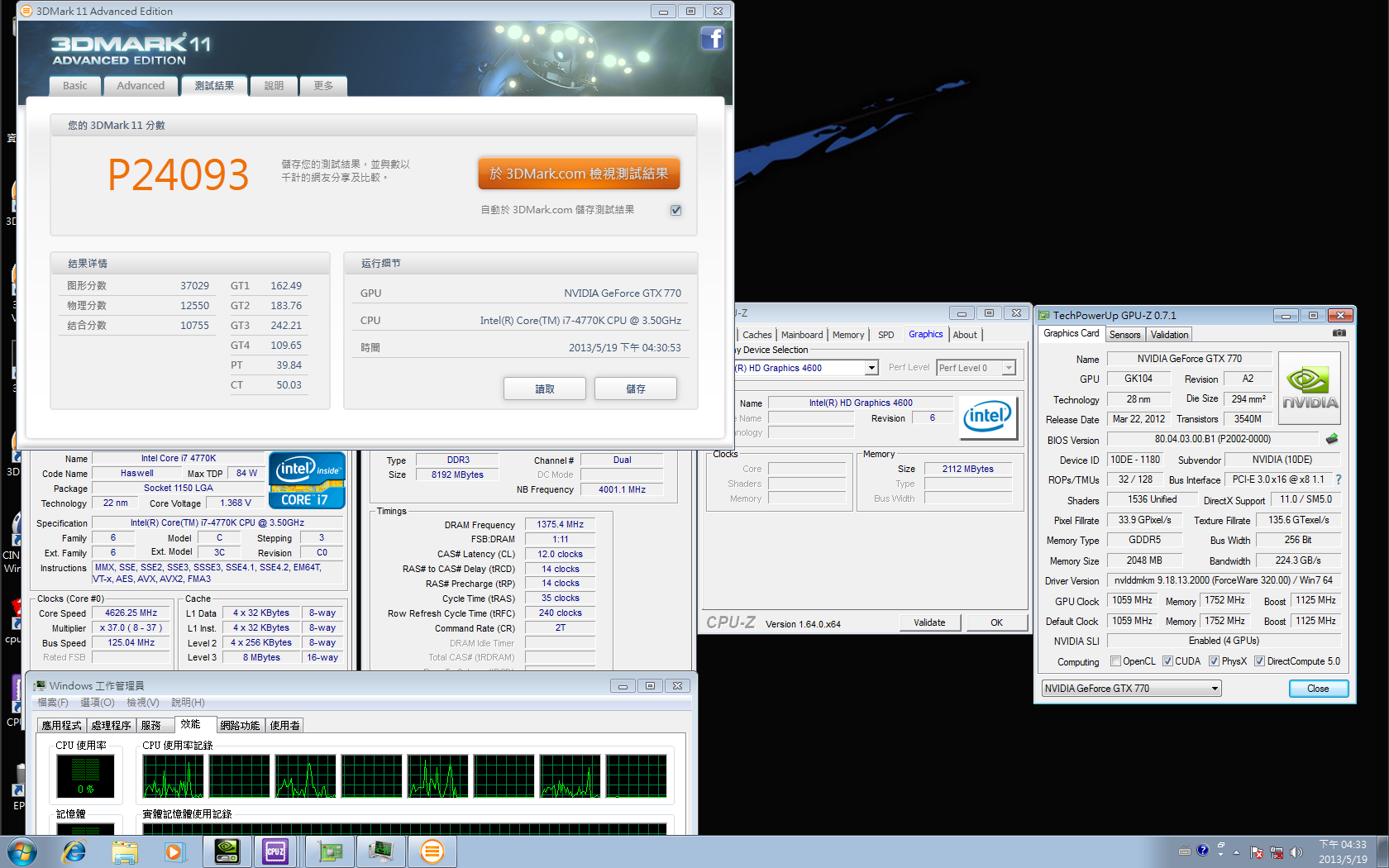Viewport: 1389px width, 868px height.
Task: Open 檔案(F) menu in Task Manager
Action: (x=53, y=702)
